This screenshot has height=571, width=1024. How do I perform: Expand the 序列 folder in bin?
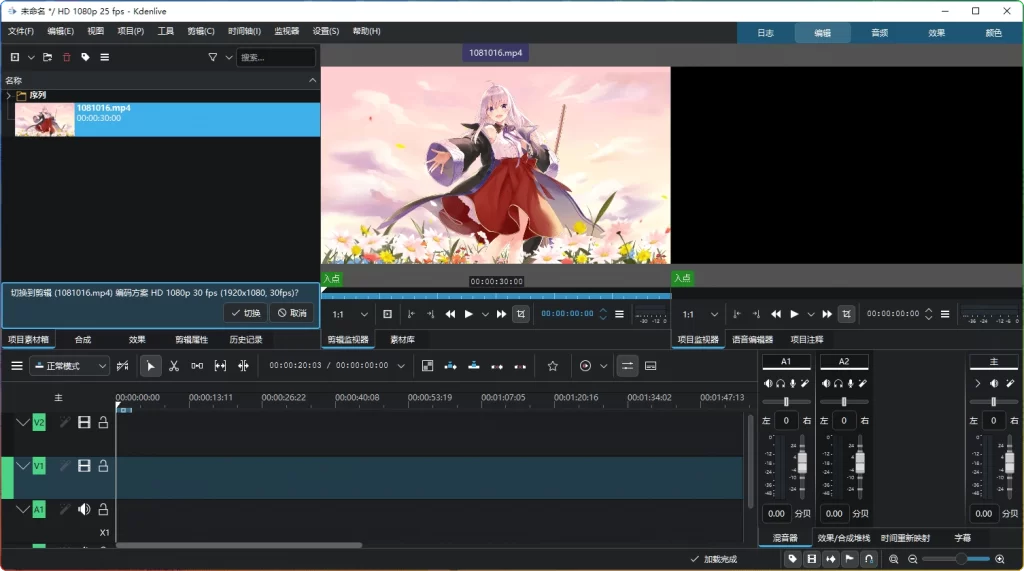click(x=8, y=95)
